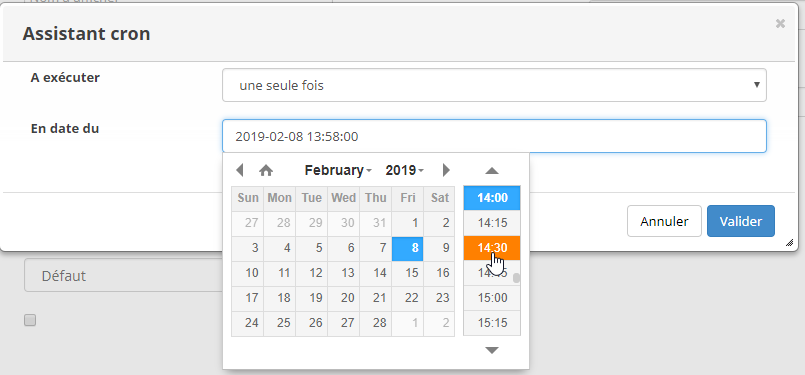Click the time list scrollbar thumb
Image resolution: width=805 pixels, height=375 pixels.
coord(516,278)
